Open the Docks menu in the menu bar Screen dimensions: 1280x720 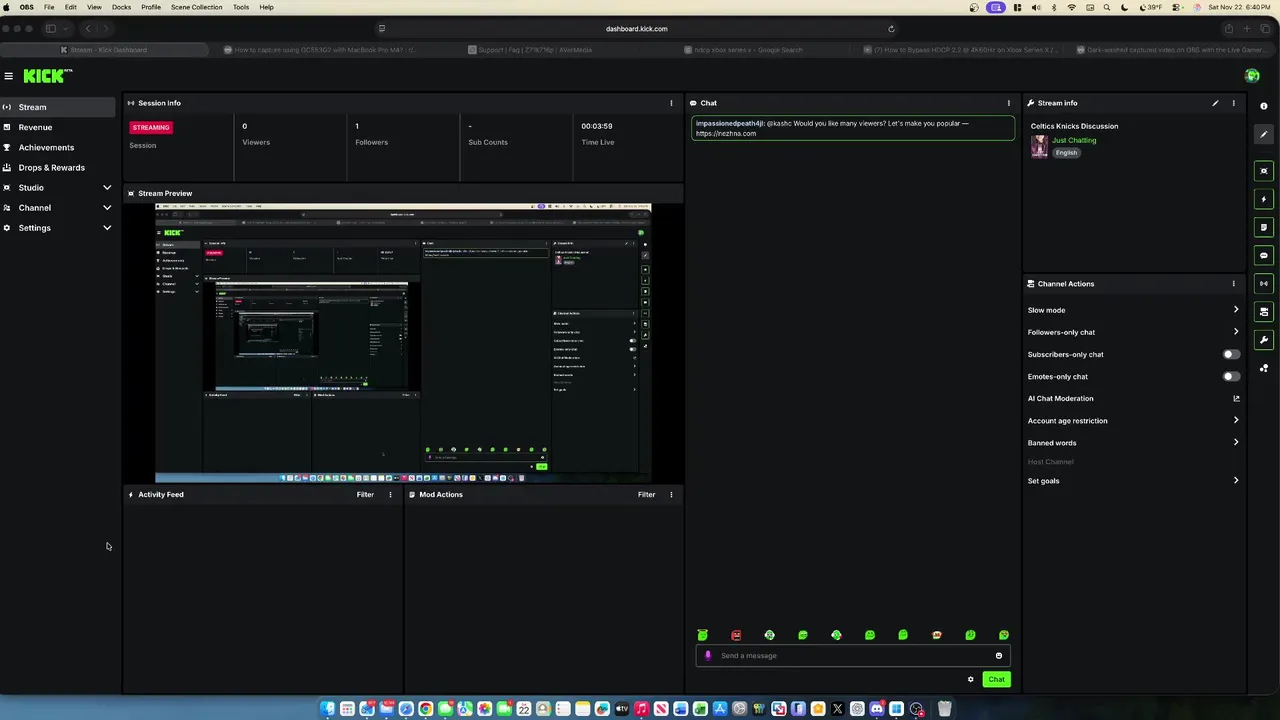tap(121, 7)
